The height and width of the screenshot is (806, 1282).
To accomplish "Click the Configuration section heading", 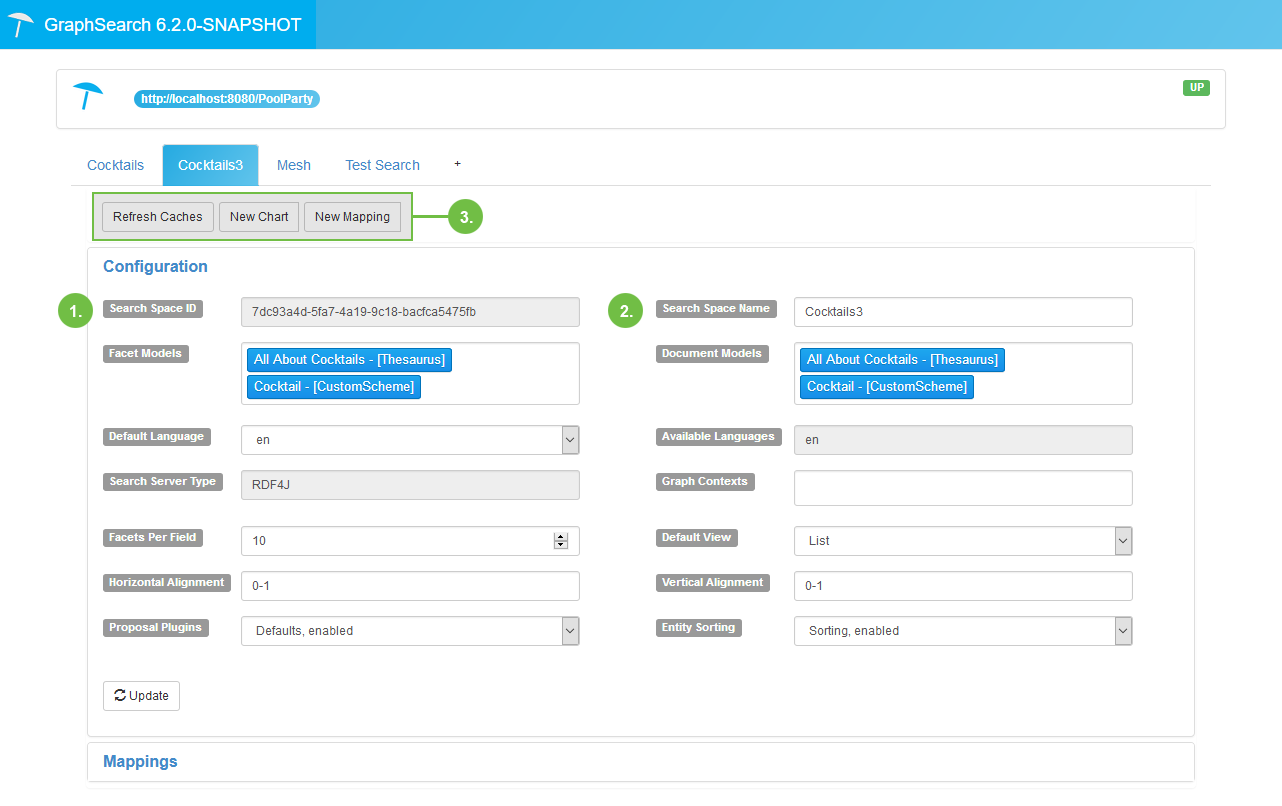I will 155,267.
